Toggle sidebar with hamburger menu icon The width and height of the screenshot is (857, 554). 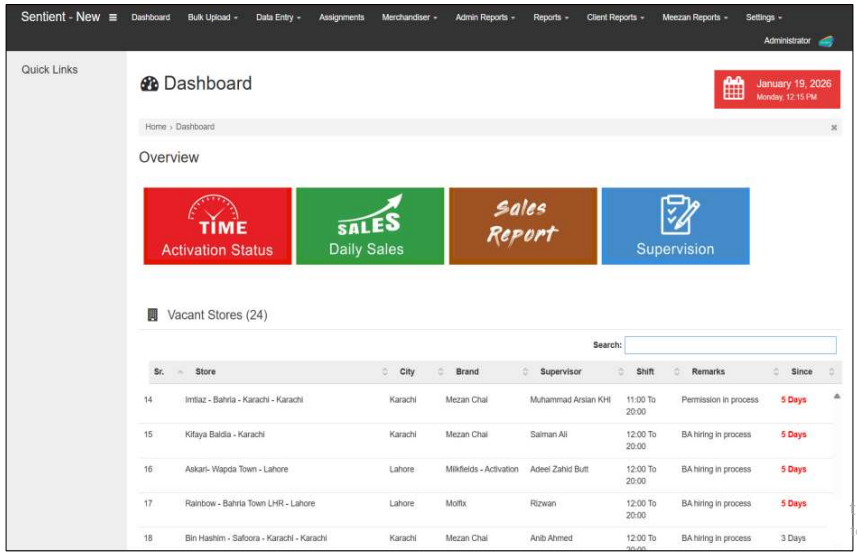click(x=113, y=17)
